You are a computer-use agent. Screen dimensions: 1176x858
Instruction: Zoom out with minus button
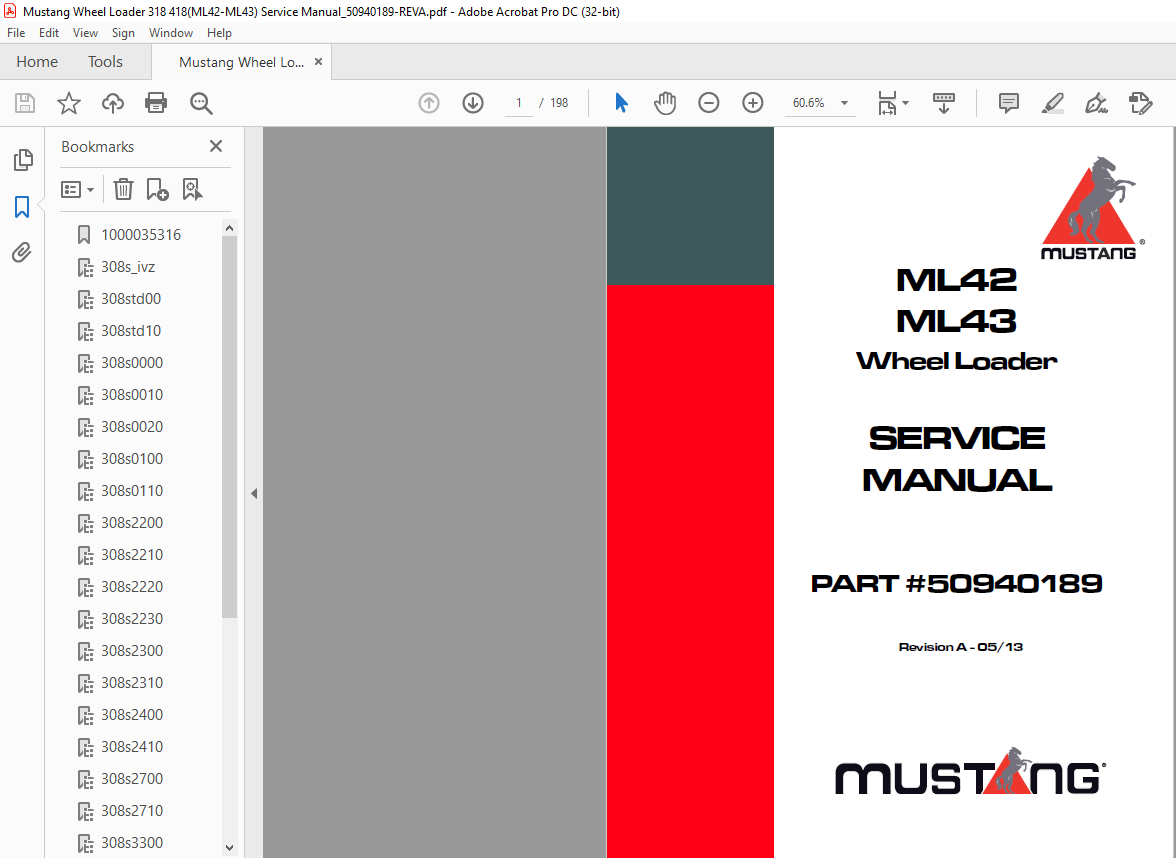(708, 103)
